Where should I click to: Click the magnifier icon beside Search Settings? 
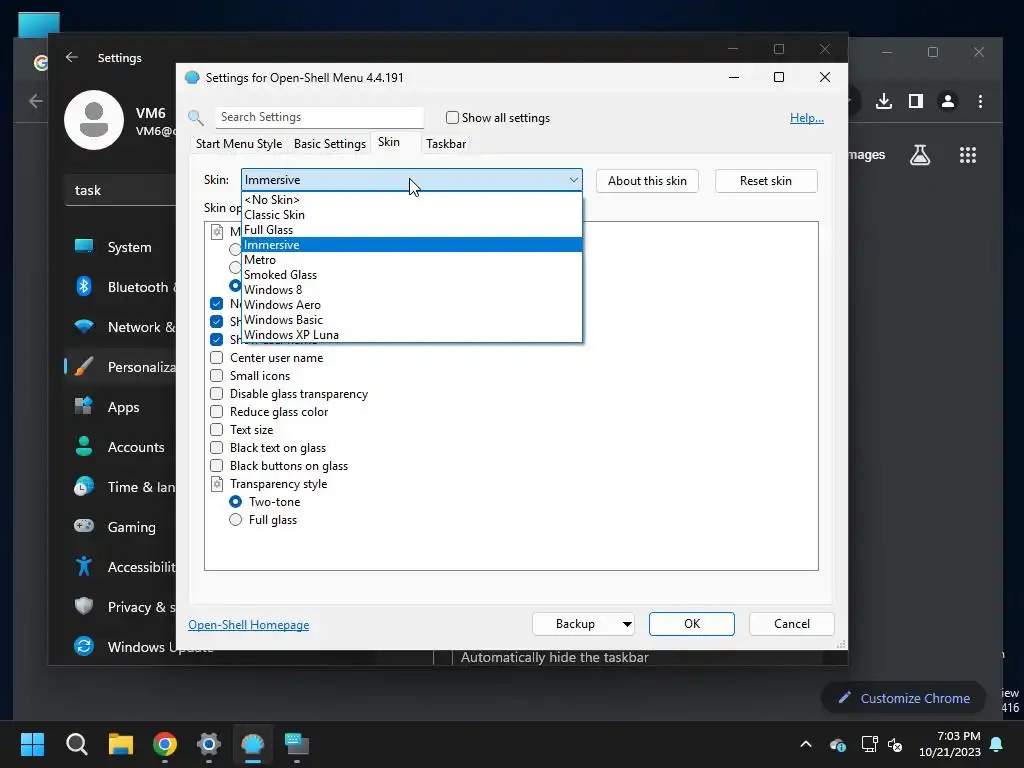coord(196,118)
